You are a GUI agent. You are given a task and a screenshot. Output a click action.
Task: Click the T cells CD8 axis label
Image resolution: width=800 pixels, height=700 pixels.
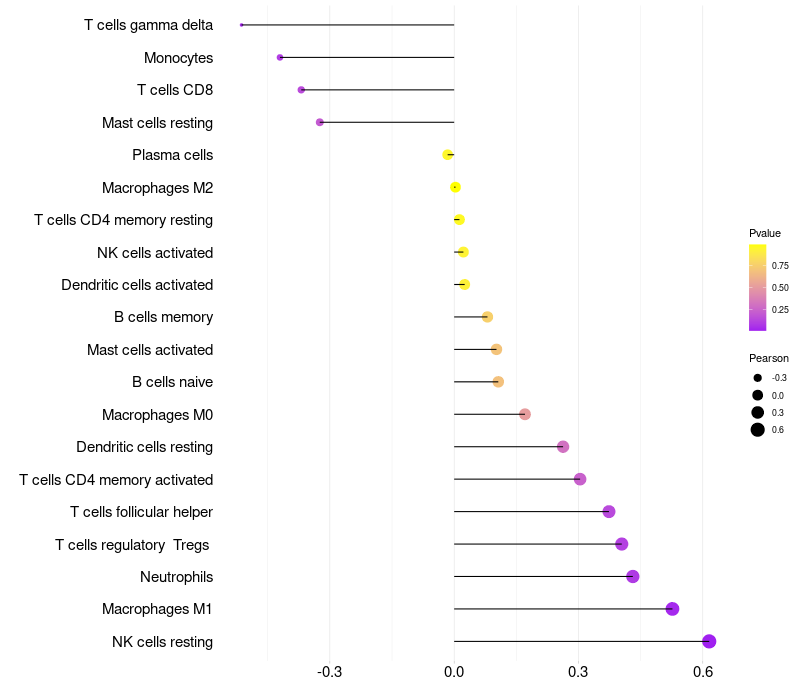[x=175, y=90]
